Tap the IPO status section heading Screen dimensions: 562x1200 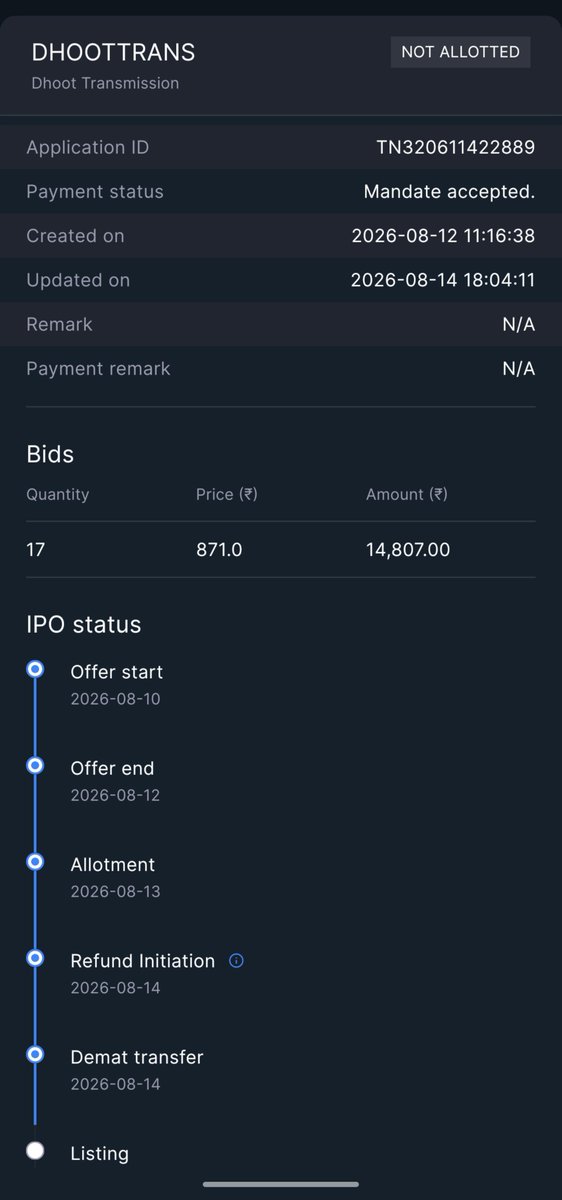point(84,625)
